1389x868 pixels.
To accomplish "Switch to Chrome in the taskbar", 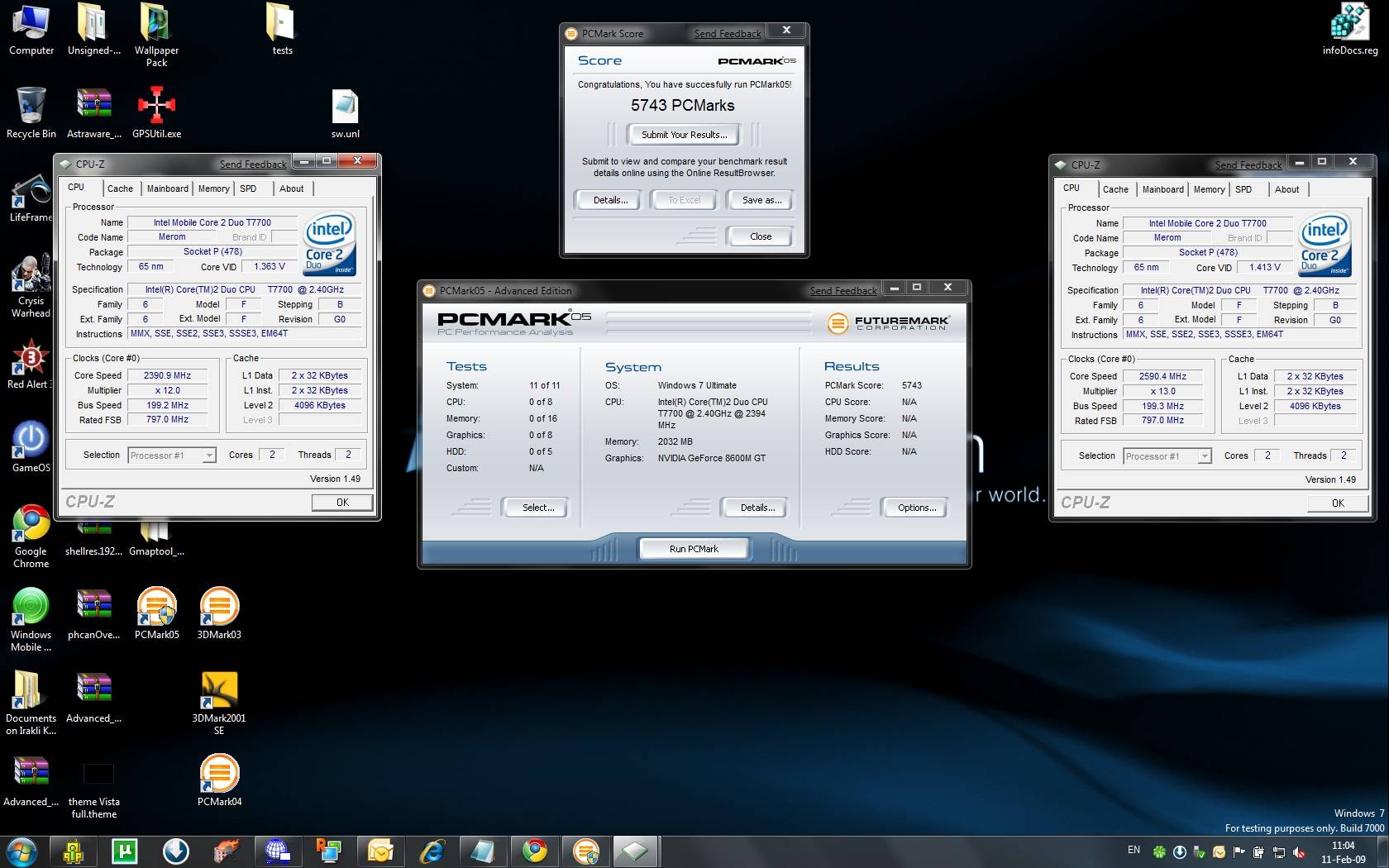I will pos(534,851).
